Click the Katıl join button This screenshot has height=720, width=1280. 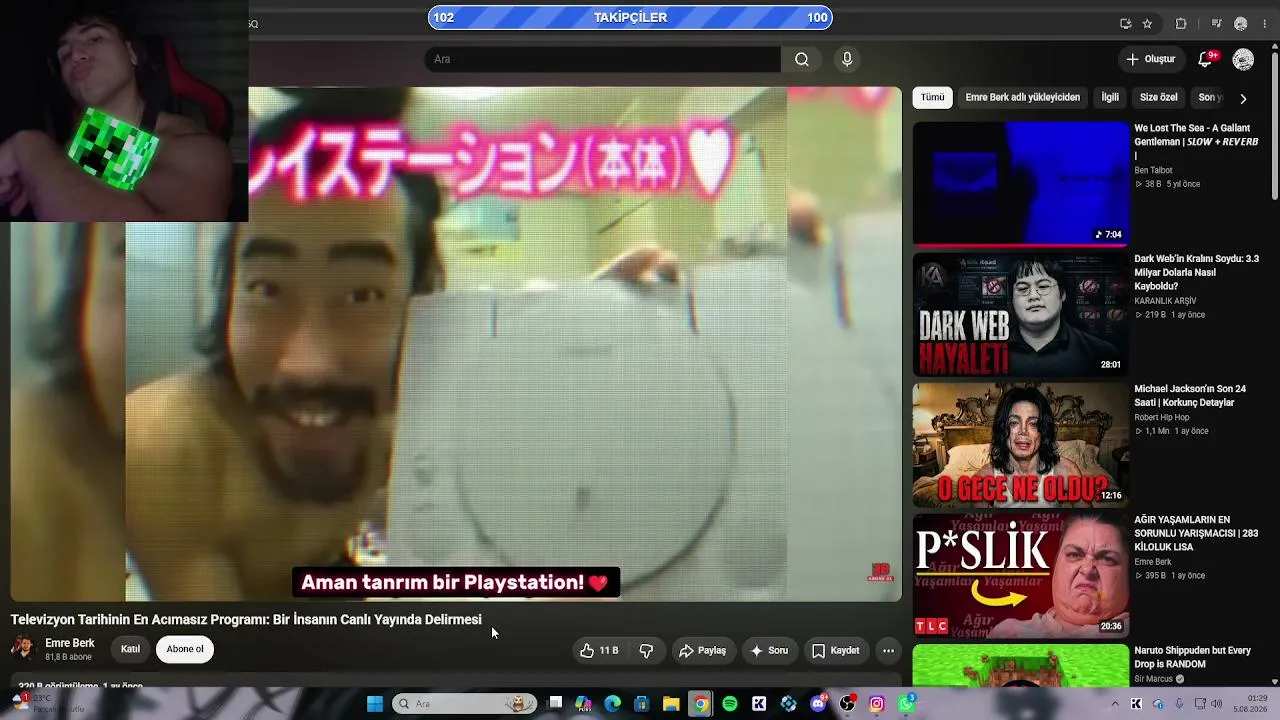tap(130, 649)
